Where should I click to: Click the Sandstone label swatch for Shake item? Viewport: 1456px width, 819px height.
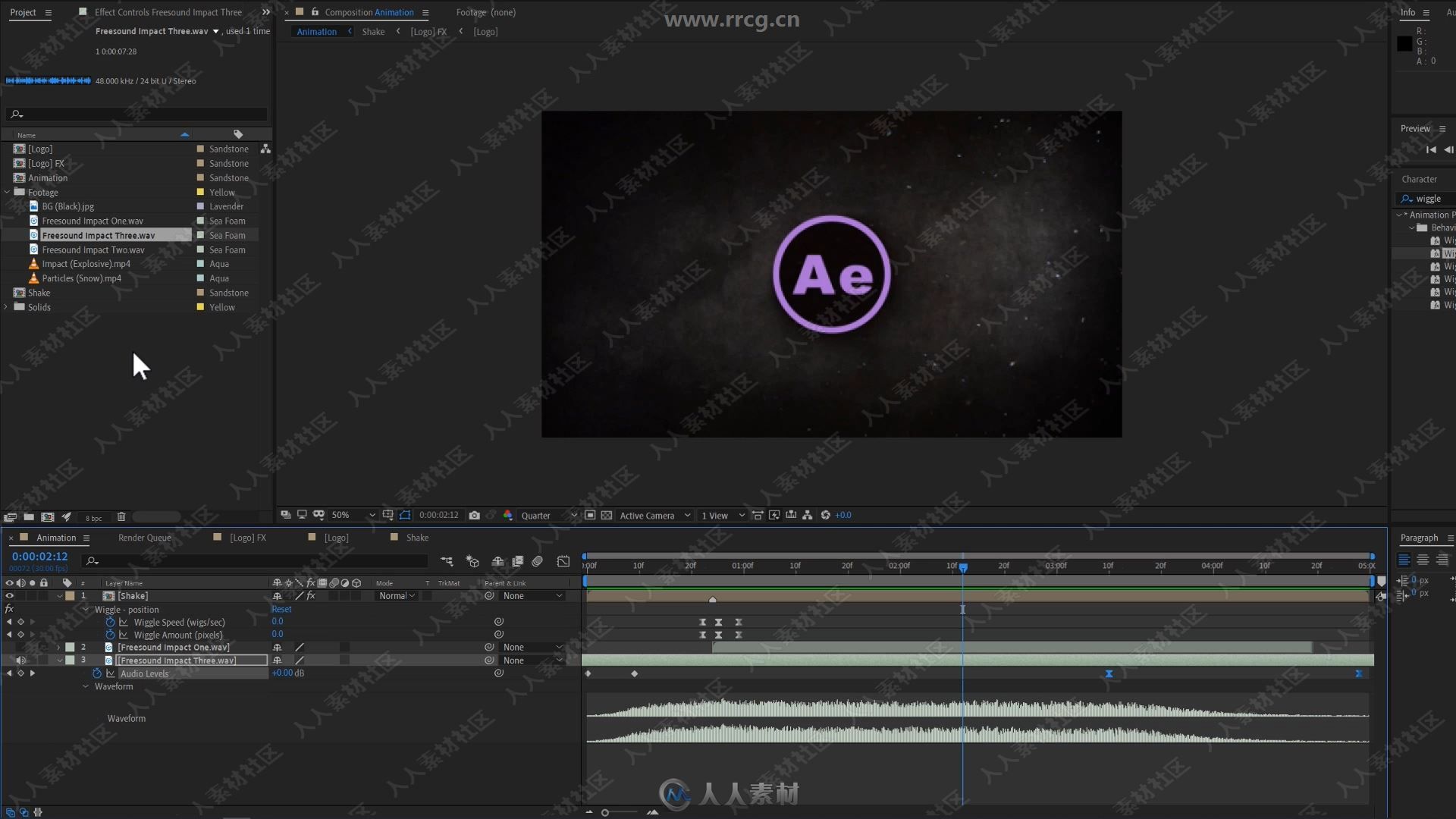[x=200, y=293]
